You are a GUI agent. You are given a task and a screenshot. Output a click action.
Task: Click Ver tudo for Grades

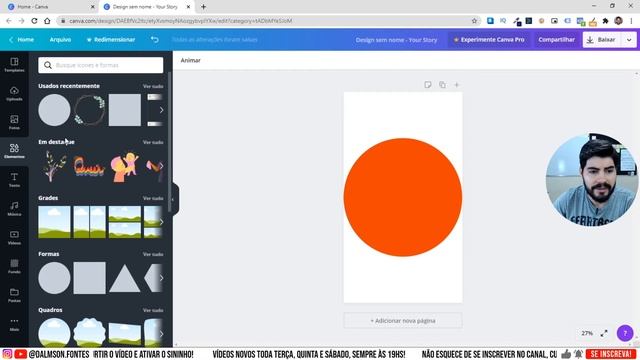pos(153,198)
